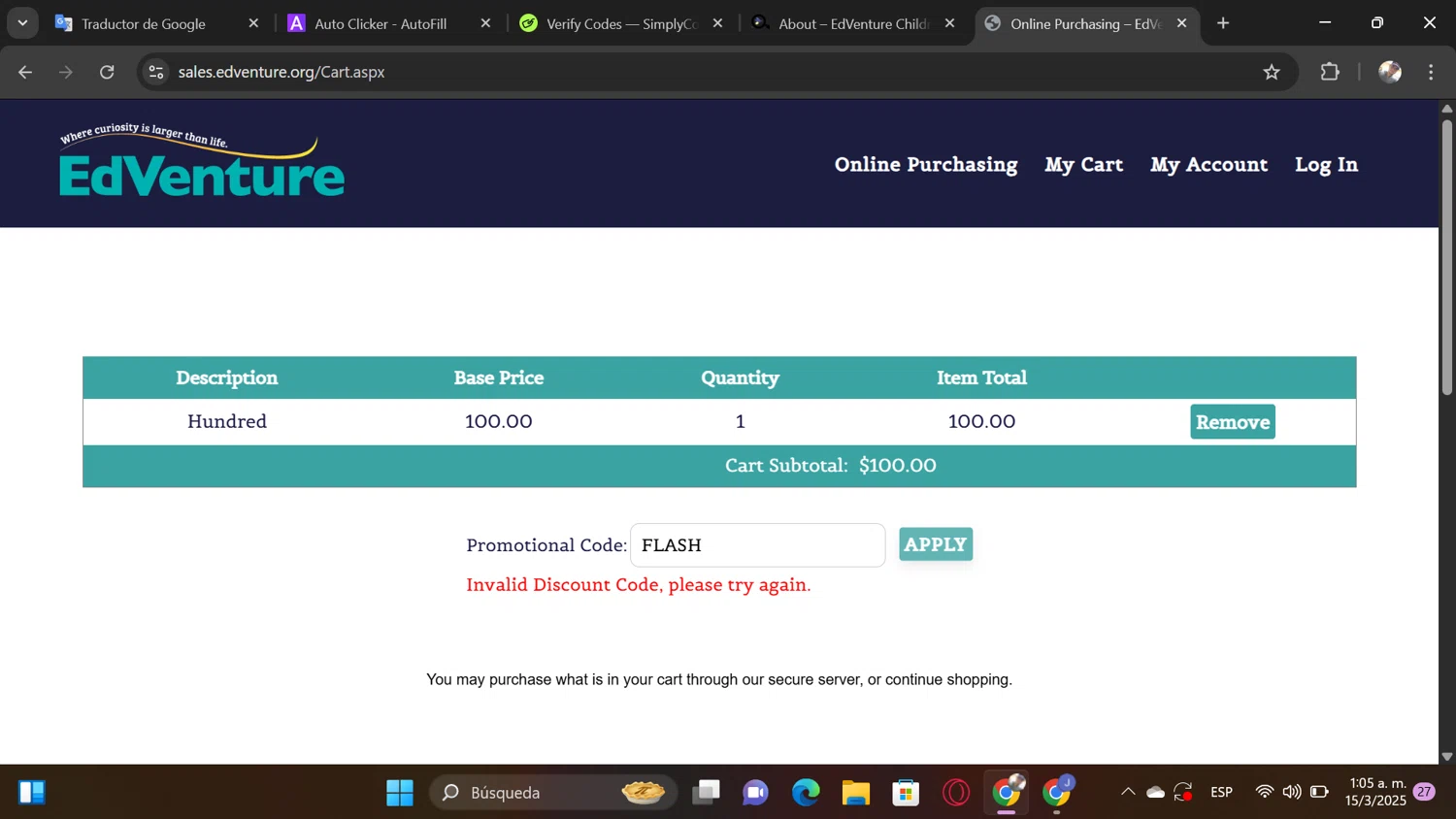Open notifications badge showing 27
Image resolution: width=1456 pixels, height=819 pixels.
coord(1424,792)
